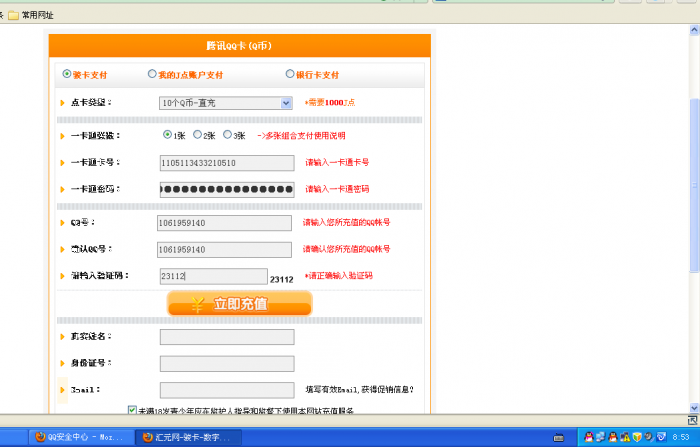Choose the 1张 card quantity radio
700x447 pixels.
click(x=167, y=134)
